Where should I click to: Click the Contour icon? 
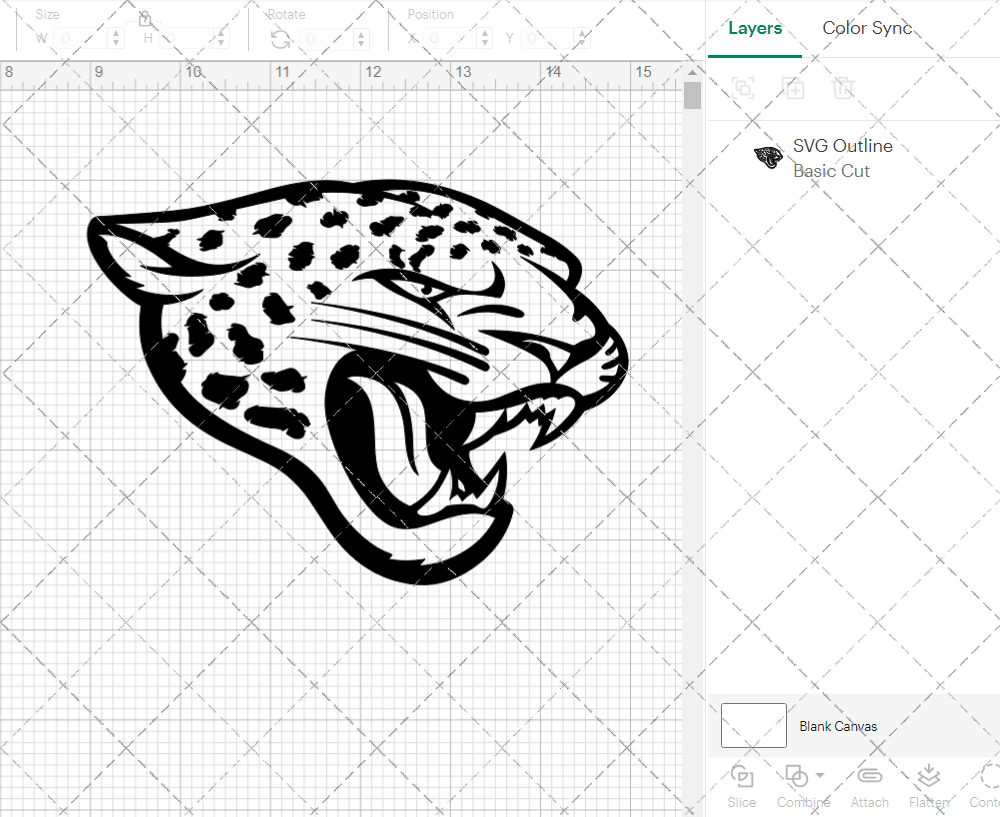tap(988, 776)
